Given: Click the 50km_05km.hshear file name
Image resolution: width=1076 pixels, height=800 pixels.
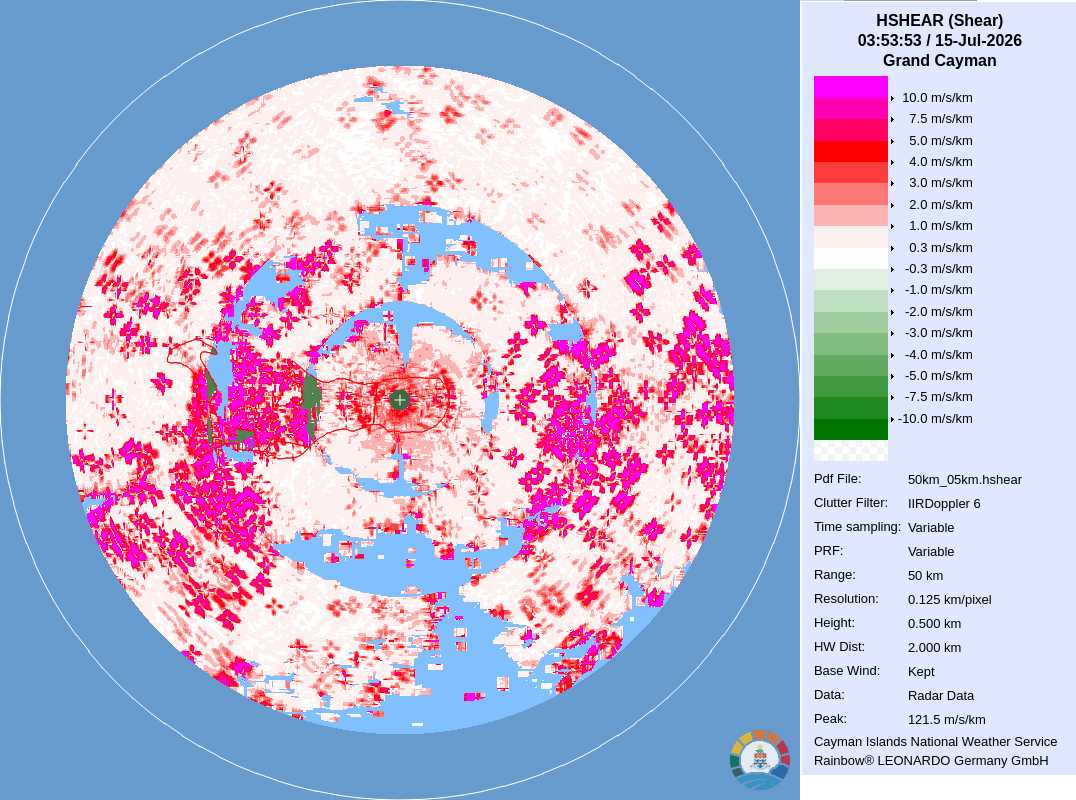Looking at the screenshot, I should [x=964, y=480].
